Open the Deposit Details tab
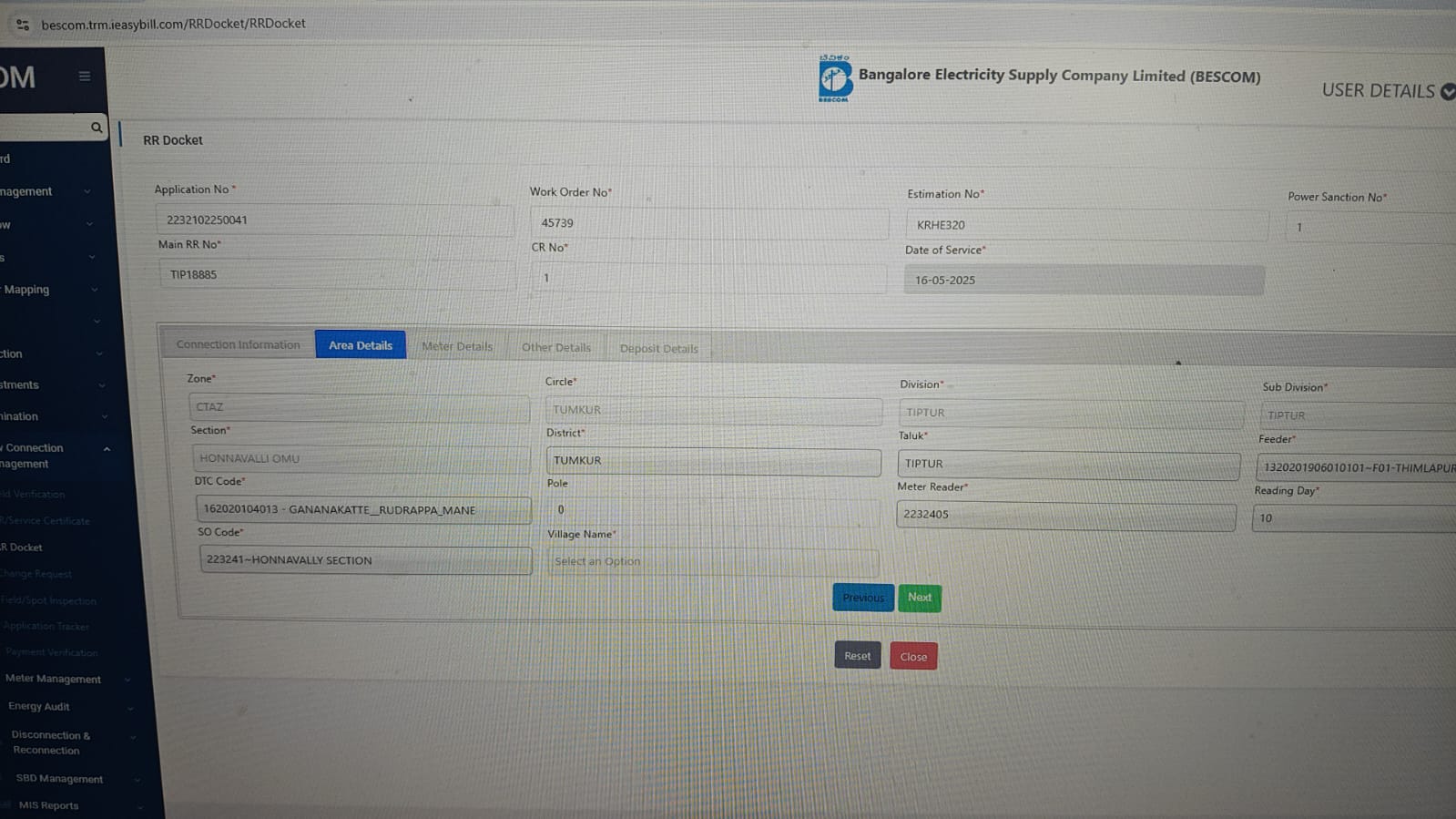 pos(659,348)
